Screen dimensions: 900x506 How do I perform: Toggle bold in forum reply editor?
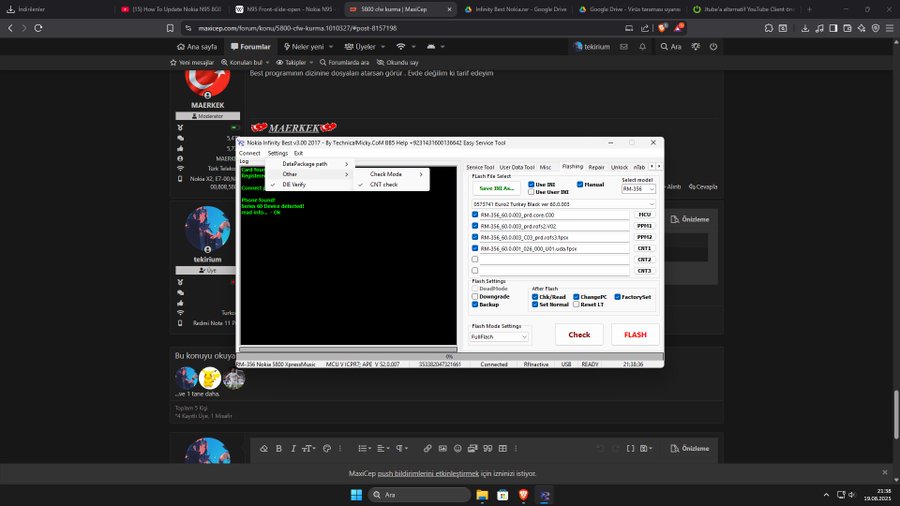point(278,449)
